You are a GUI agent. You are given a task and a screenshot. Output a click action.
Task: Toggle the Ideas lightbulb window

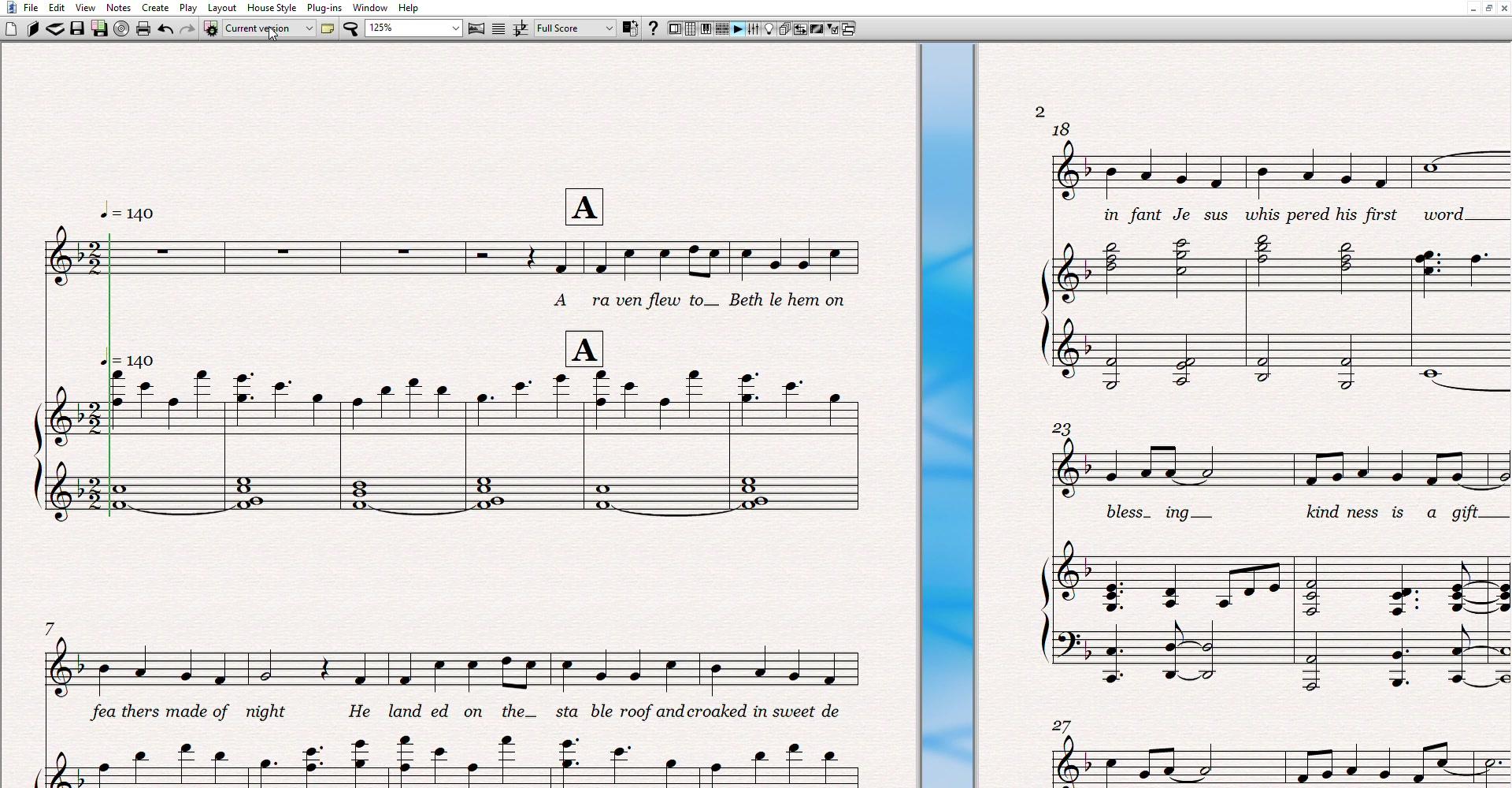click(x=769, y=29)
